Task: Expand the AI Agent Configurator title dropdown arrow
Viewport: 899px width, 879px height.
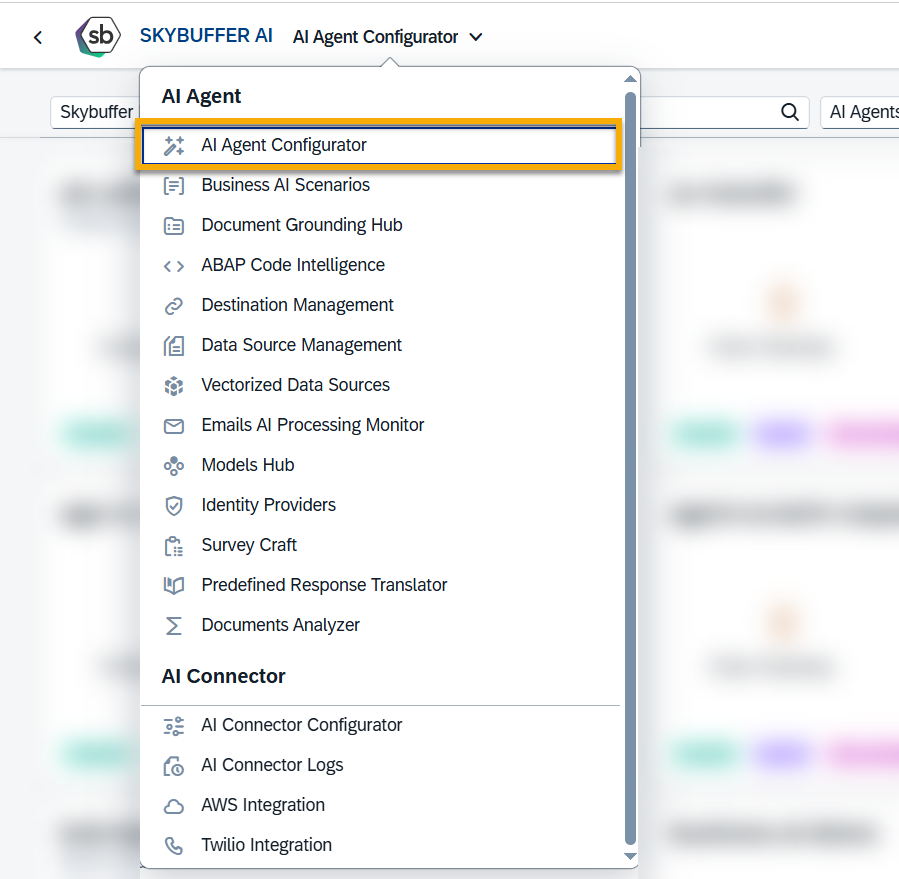Action: click(x=476, y=37)
